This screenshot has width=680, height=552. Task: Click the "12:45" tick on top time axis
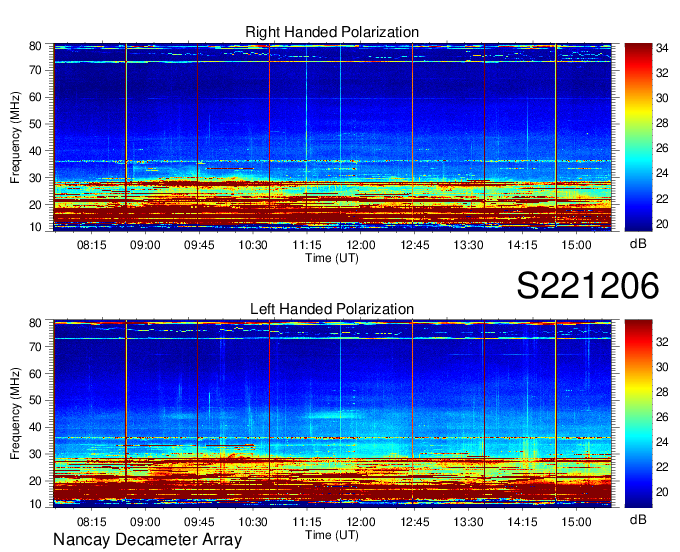pyautogui.click(x=415, y=245)
